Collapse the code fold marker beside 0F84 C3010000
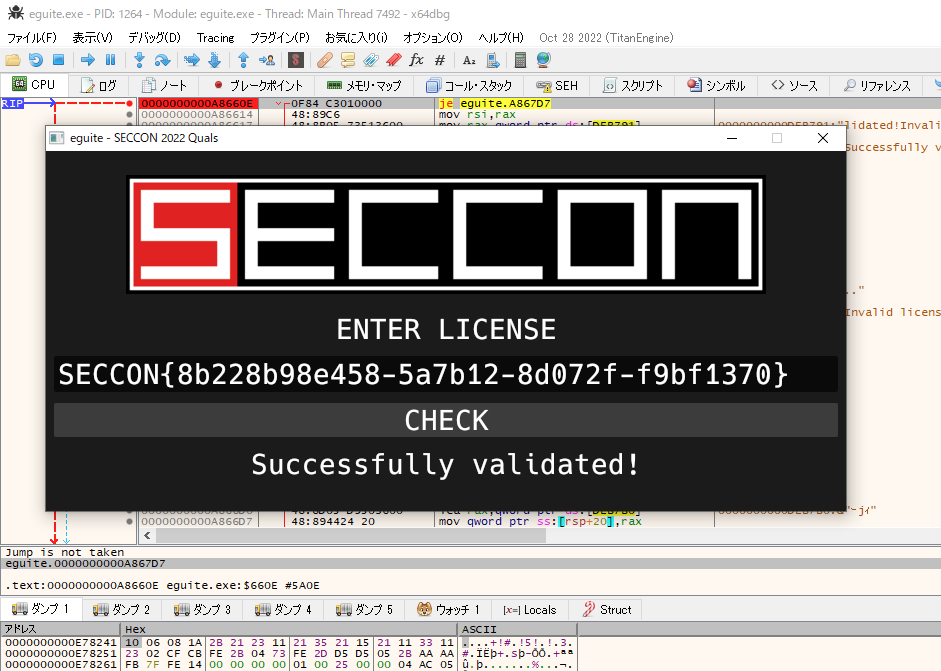The image size is (941, 671). click(x=278, y=103)
